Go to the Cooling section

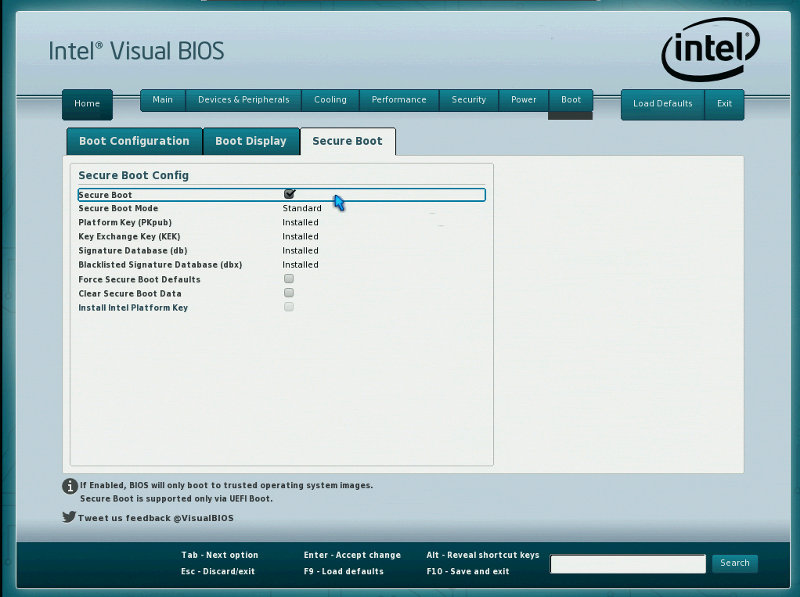[330, 99]
